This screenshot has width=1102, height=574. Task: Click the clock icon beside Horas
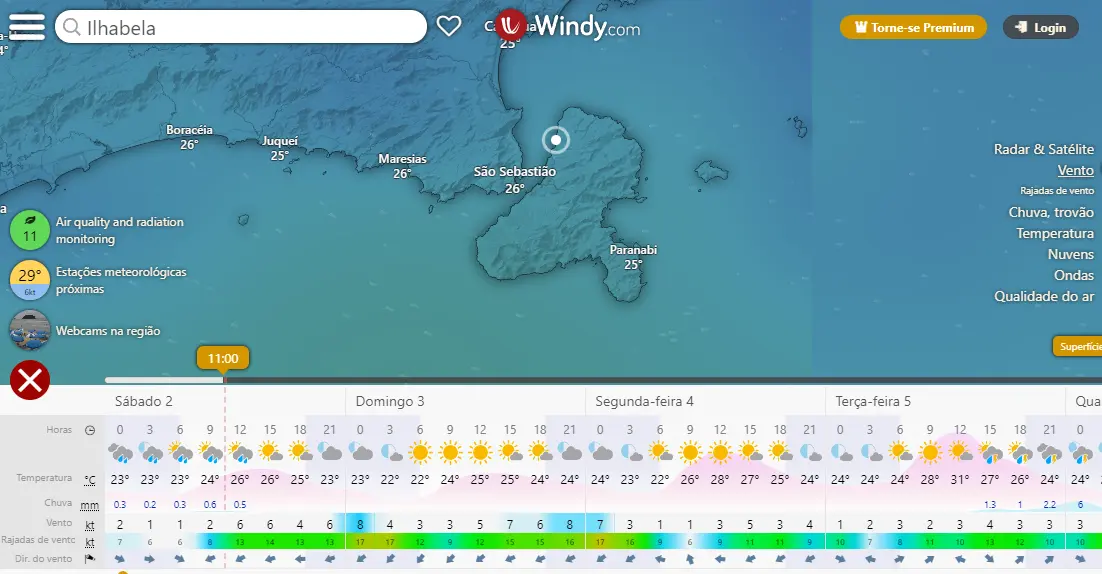90,430
